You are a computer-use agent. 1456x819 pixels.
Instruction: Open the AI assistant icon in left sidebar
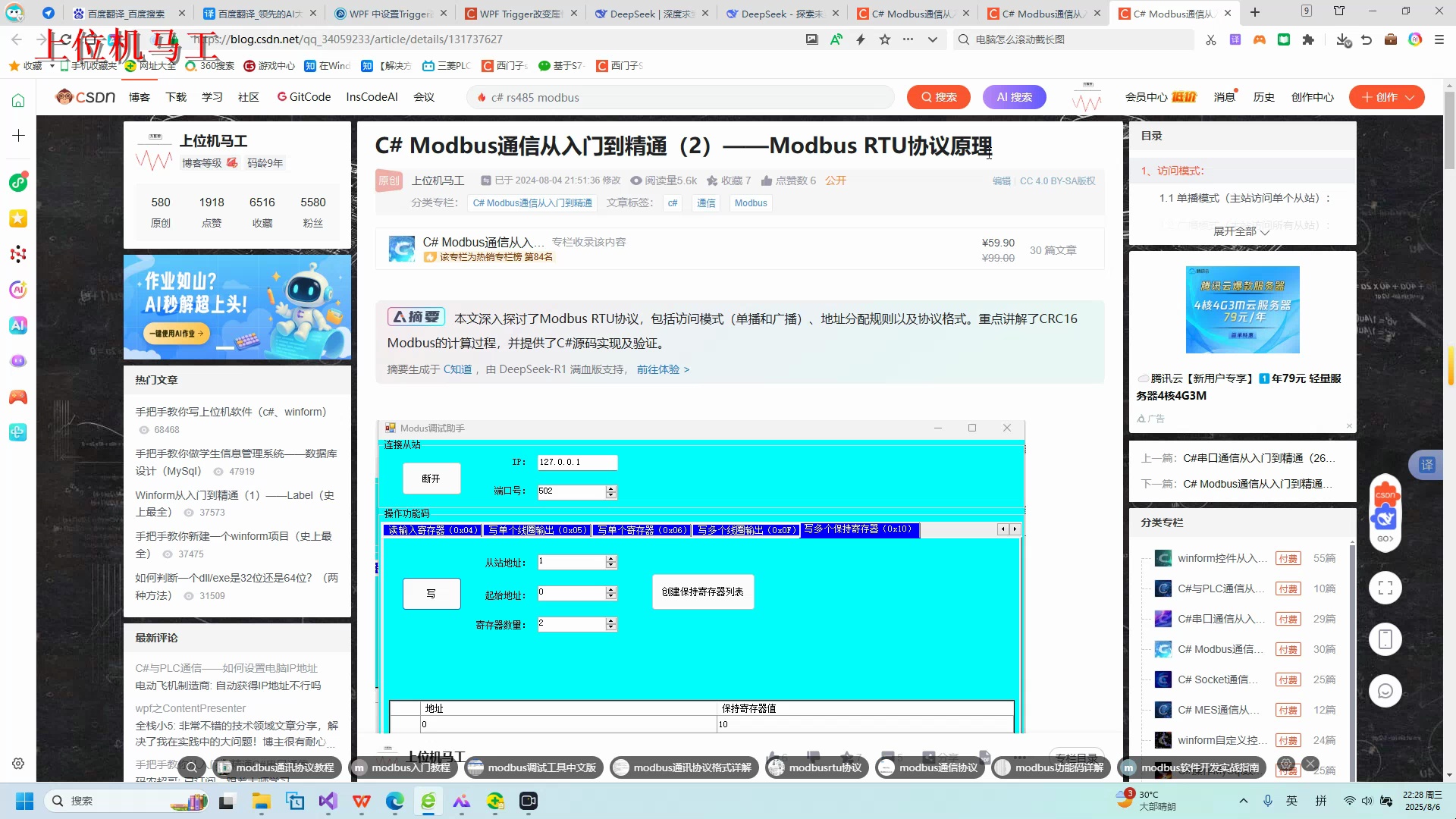pos(18,290)
